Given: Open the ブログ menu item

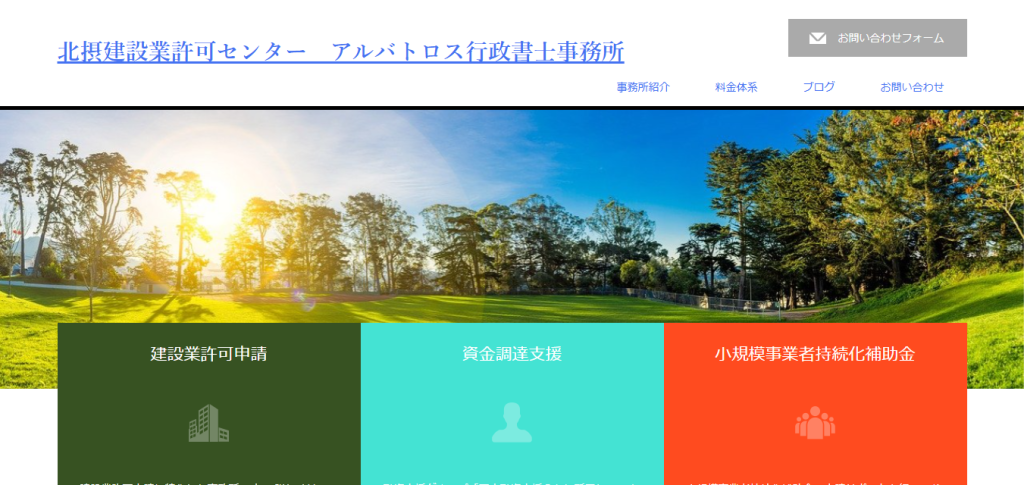Looking at the screenshot, I should point(818,87).
